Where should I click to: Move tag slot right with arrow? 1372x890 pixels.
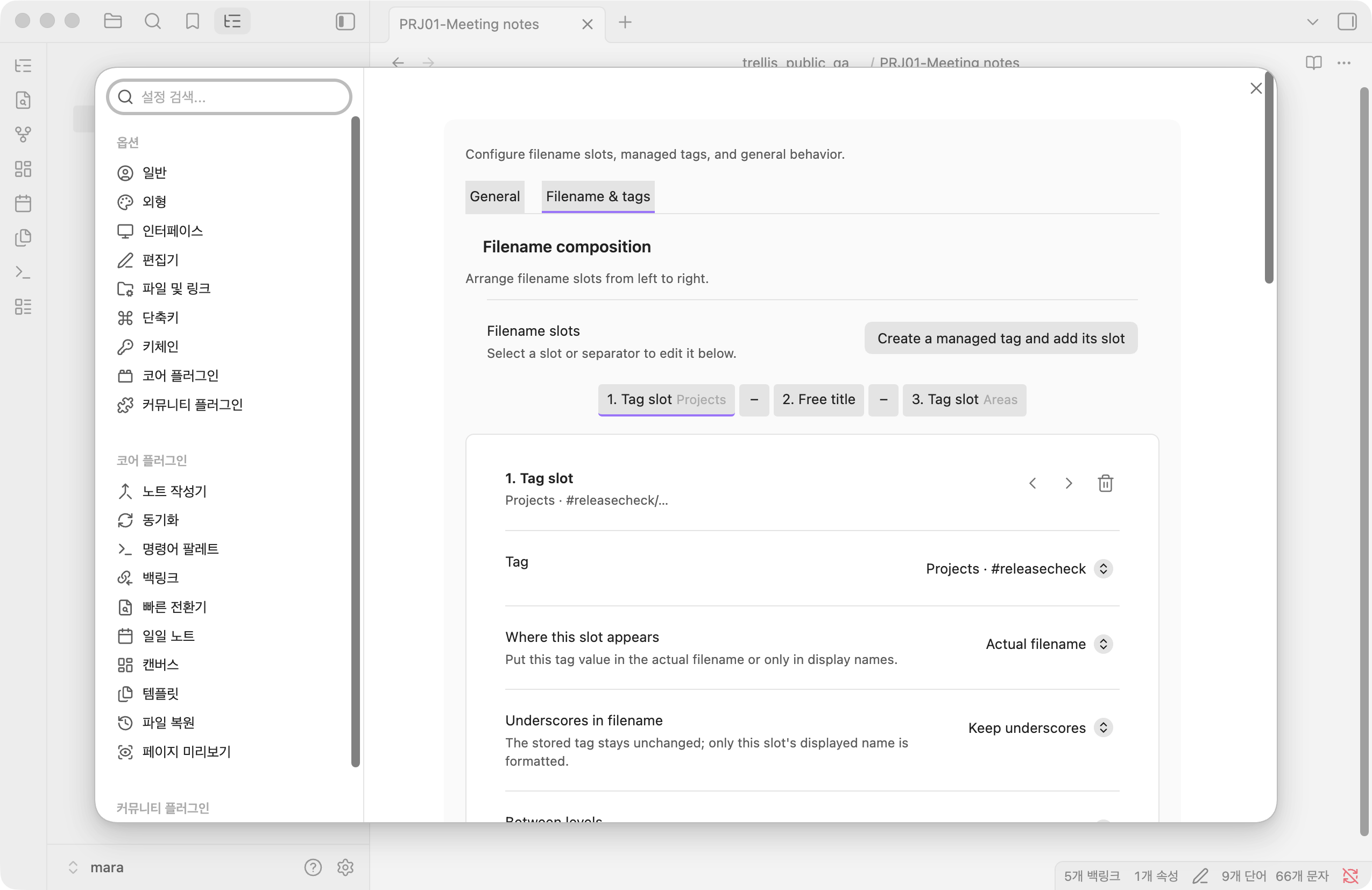pyautogui.click(x=1068, y=483)
